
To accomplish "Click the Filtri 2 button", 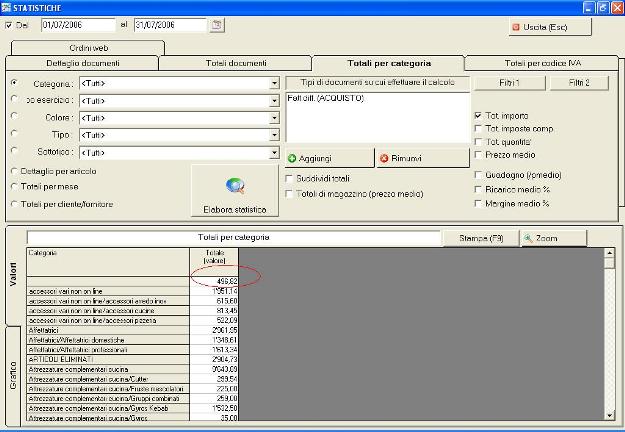I will [579, 83].
